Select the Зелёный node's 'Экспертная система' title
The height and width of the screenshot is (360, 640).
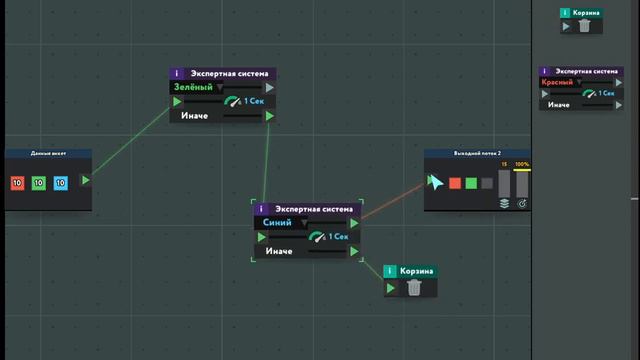pyautogui.click(x=229, y=73)
